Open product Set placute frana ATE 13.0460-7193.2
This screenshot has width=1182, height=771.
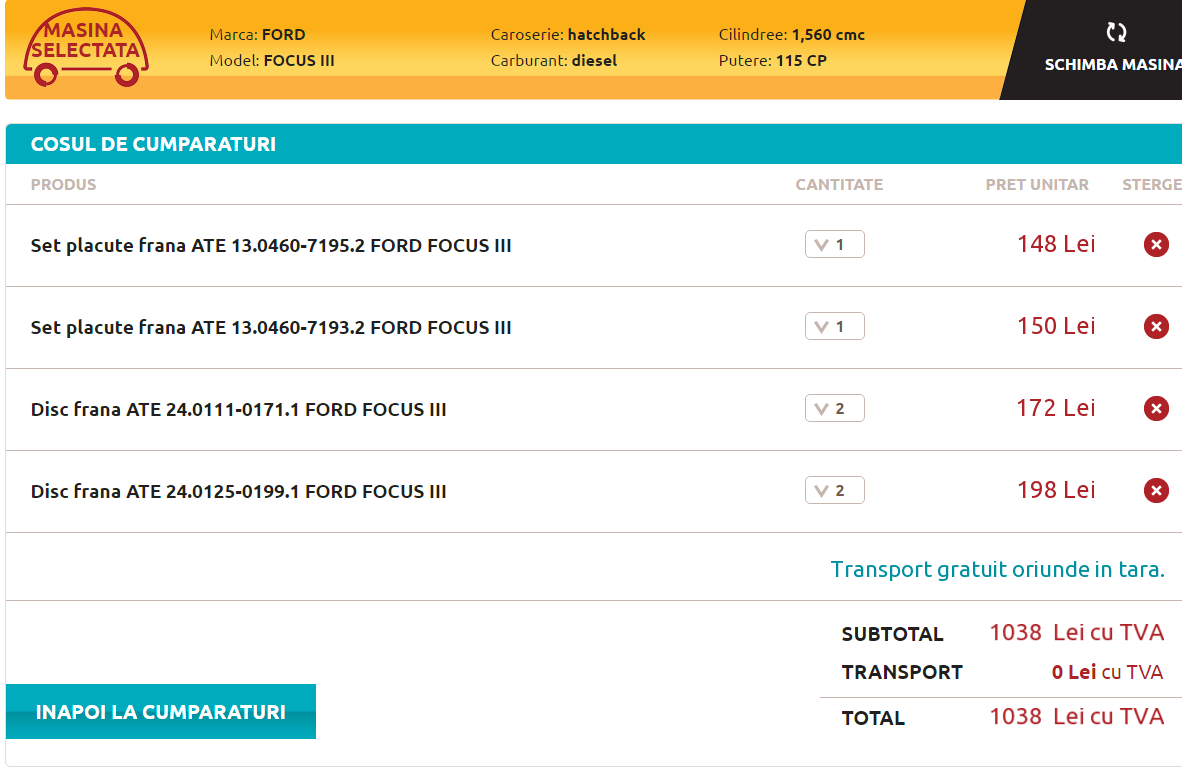point(271,328)
